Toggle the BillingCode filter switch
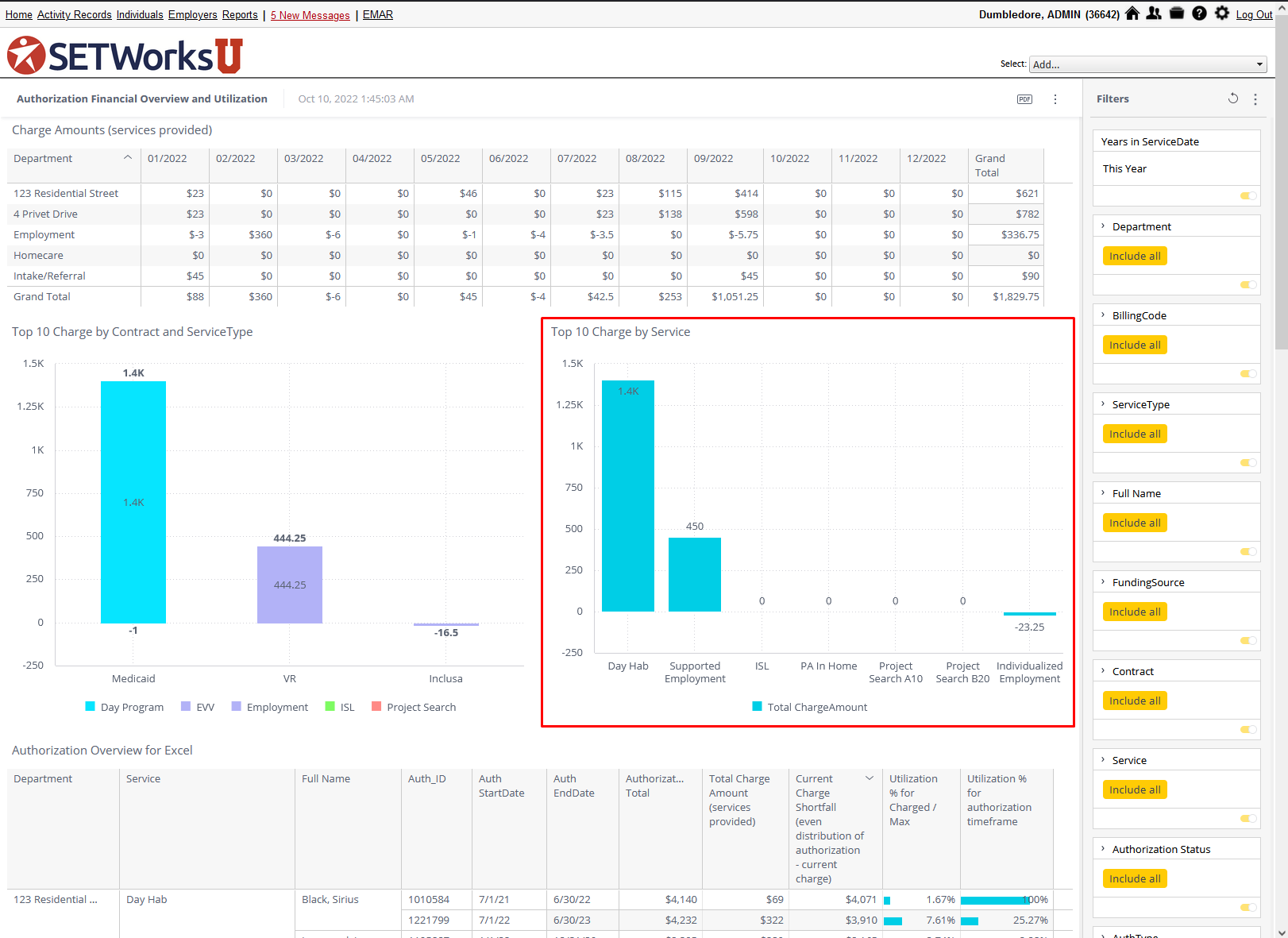The height and width of the screenshot is (938, 1288). coord(1248,374)
